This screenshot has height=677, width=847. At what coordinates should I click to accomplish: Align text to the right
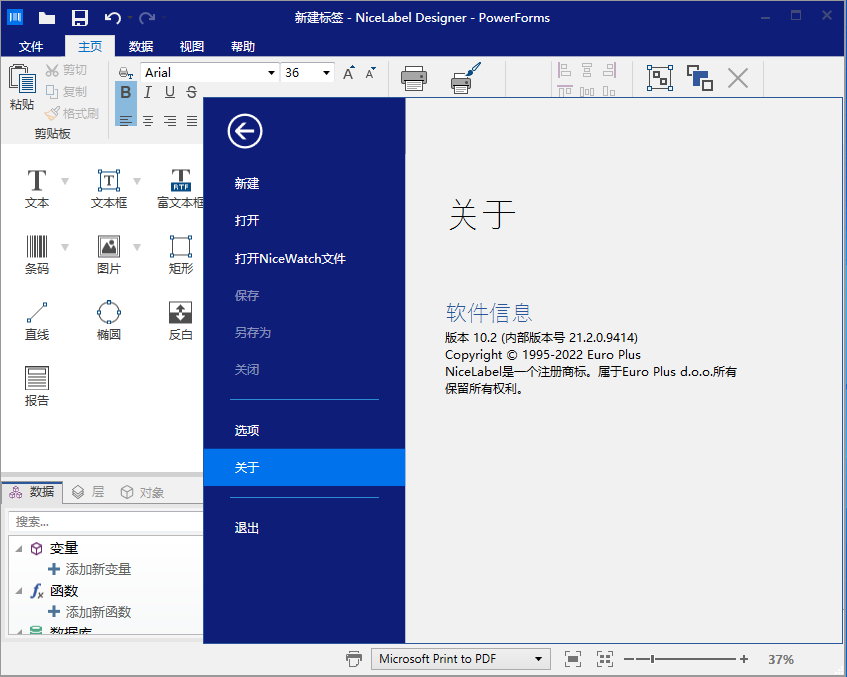pos(170,120)
